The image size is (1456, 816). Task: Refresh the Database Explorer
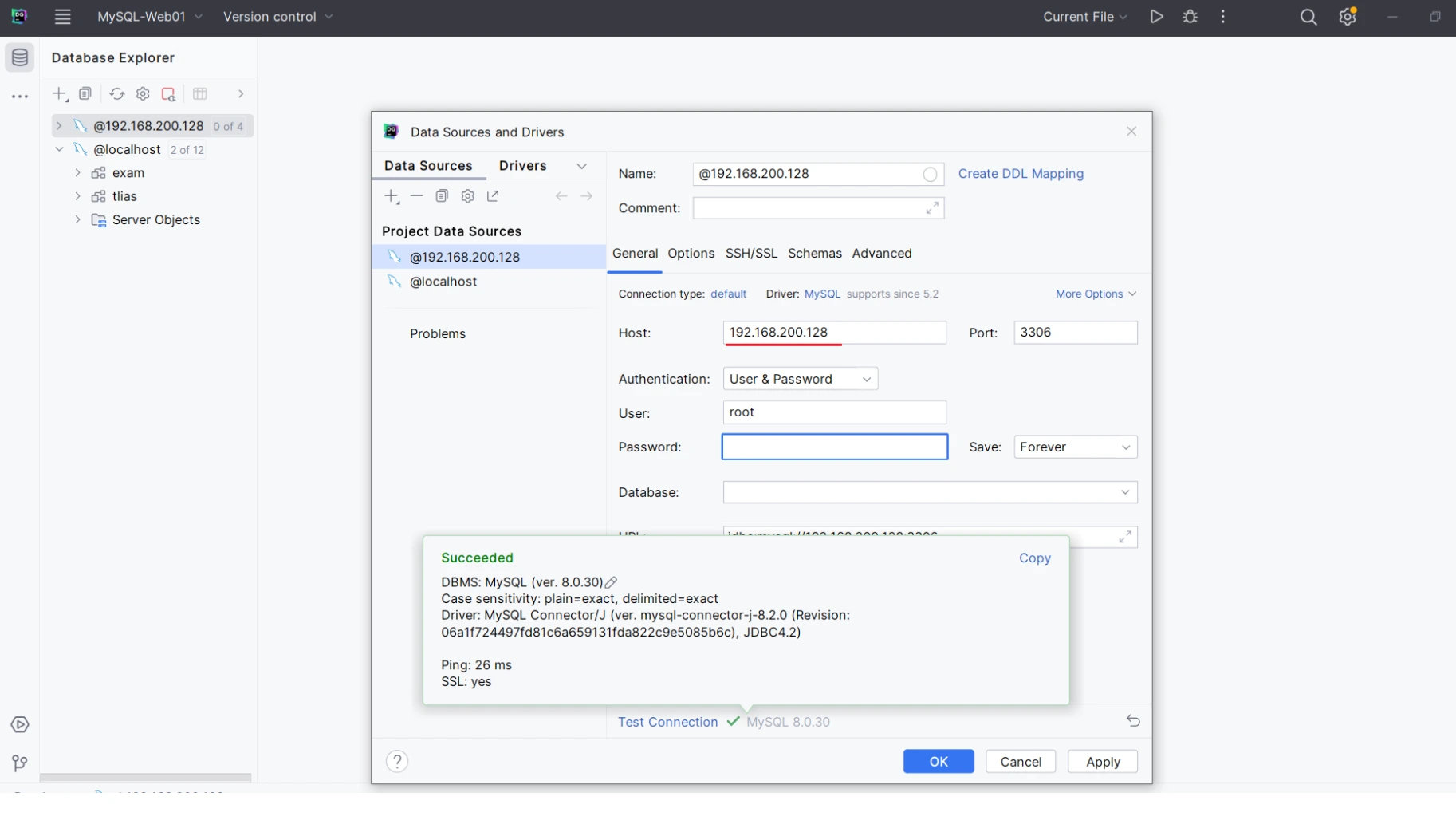tap(117, 94)
